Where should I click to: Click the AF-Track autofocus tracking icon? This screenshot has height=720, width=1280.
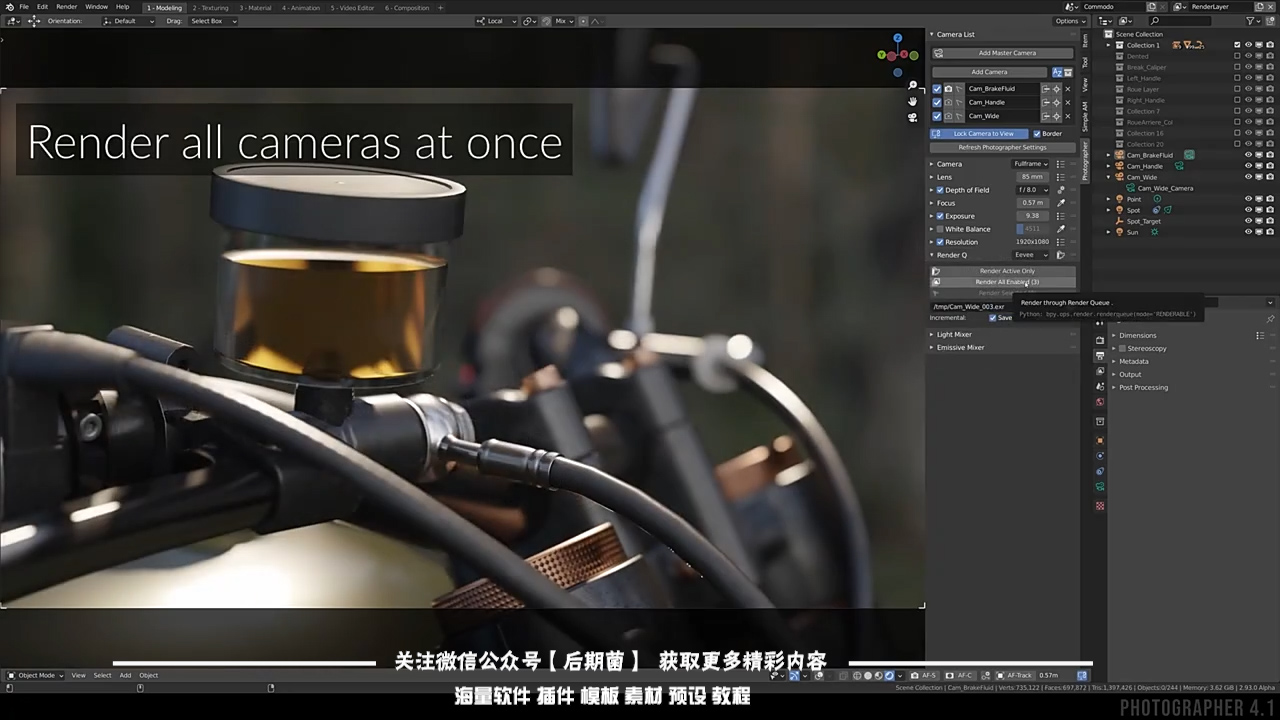(1014, 675)
